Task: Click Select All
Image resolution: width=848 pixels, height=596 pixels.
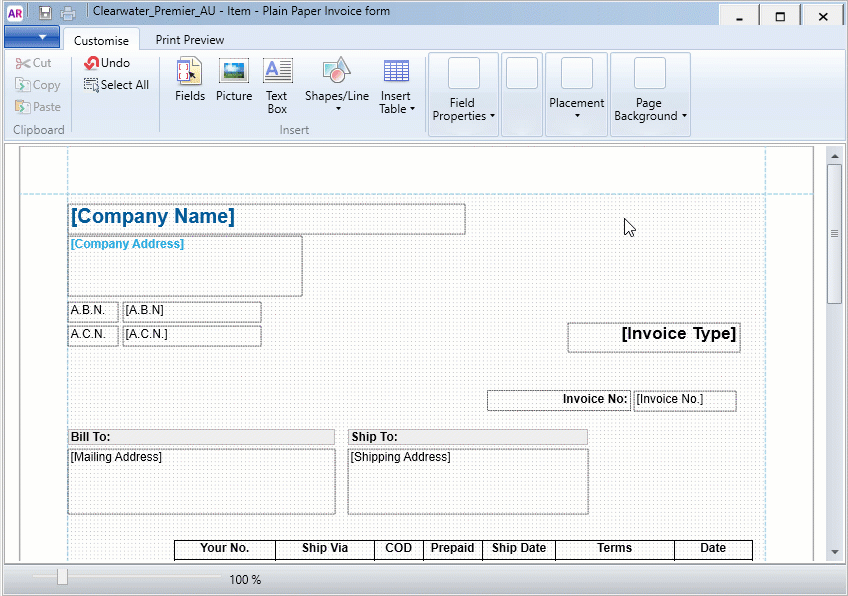Action: 116,85
